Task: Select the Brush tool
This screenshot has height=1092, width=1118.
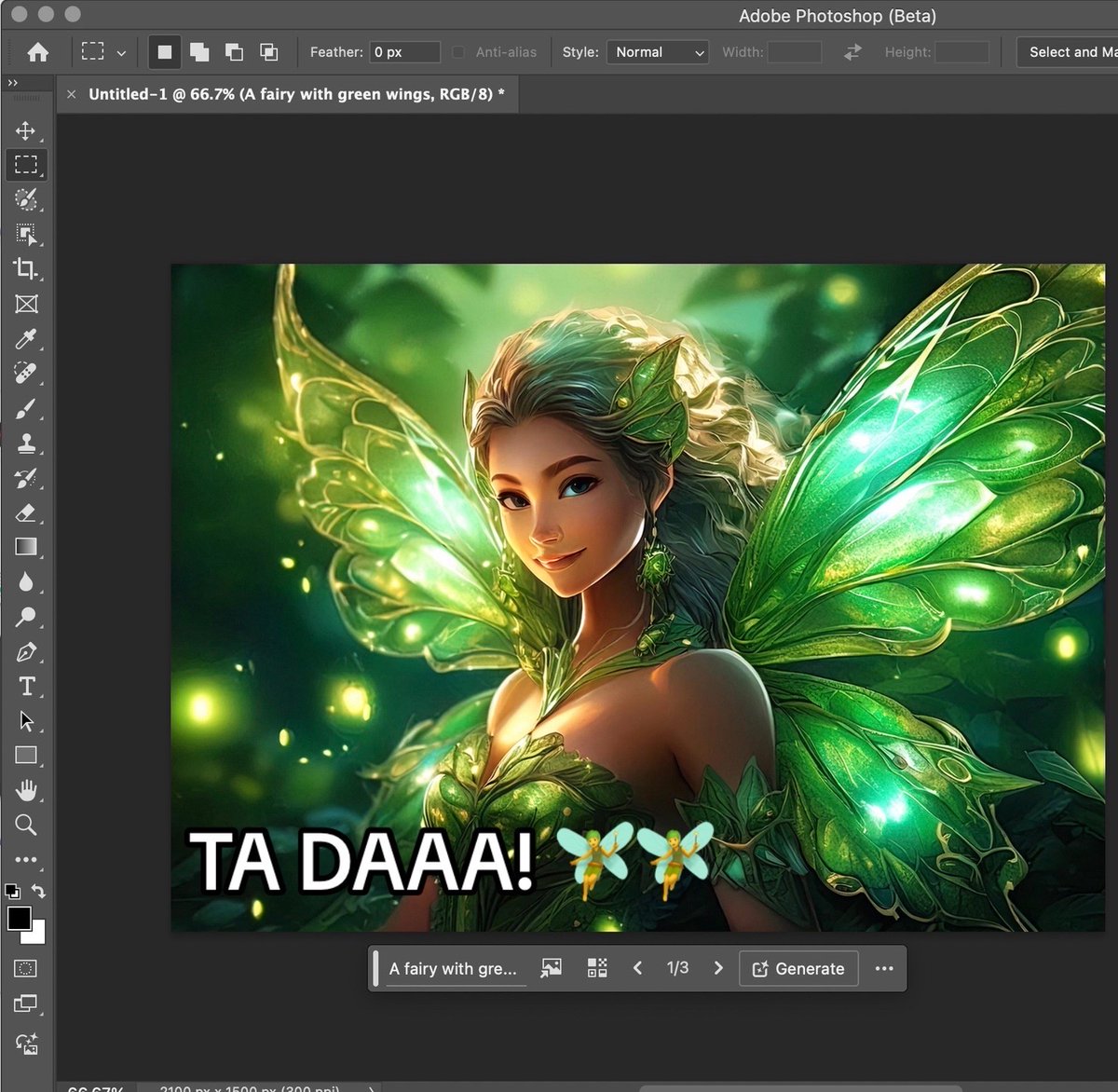Action: 26,408
